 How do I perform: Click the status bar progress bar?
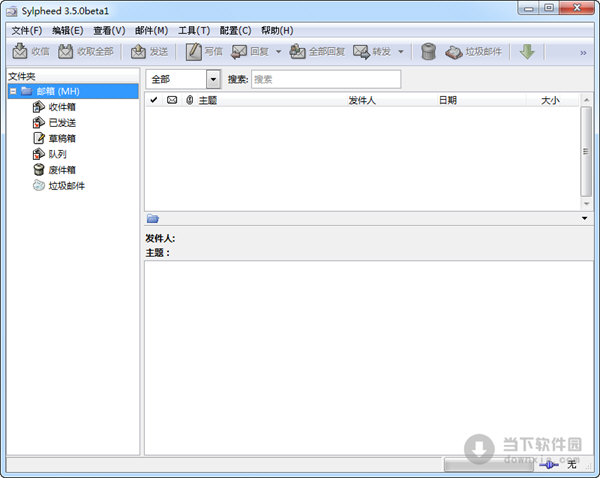(489, 465)
